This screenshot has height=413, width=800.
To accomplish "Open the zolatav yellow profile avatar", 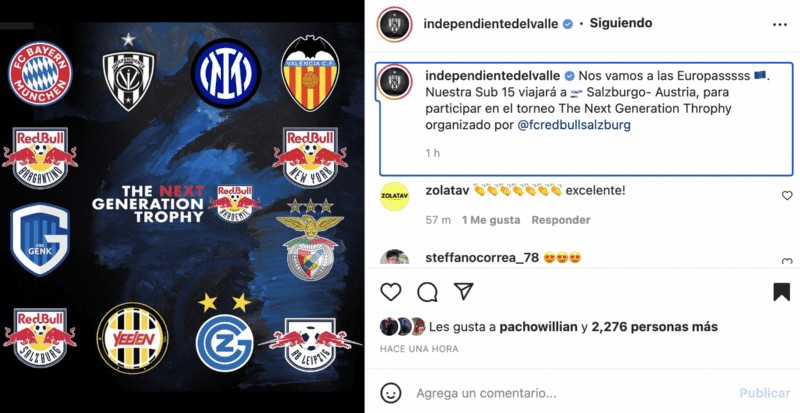I will 394,197.
